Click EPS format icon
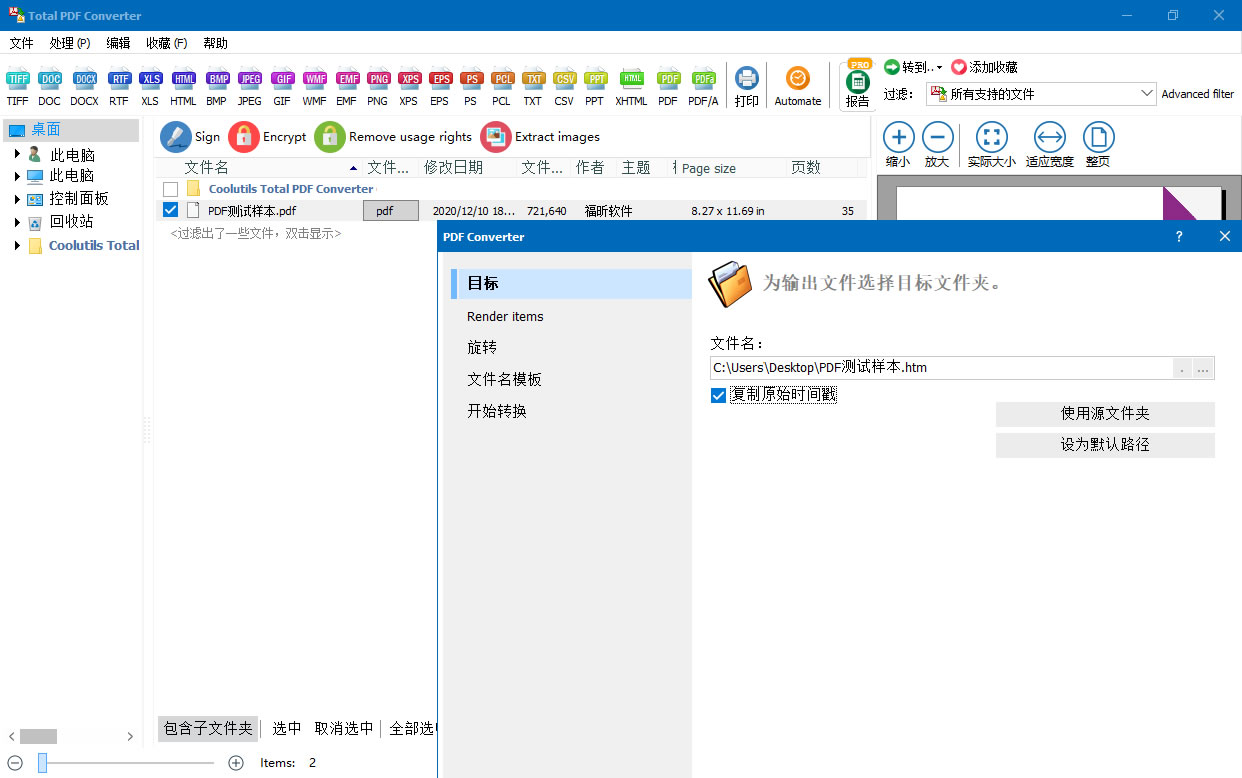Screen dimensions: 1242x778 pyautogui.click(x=439, y=79)
